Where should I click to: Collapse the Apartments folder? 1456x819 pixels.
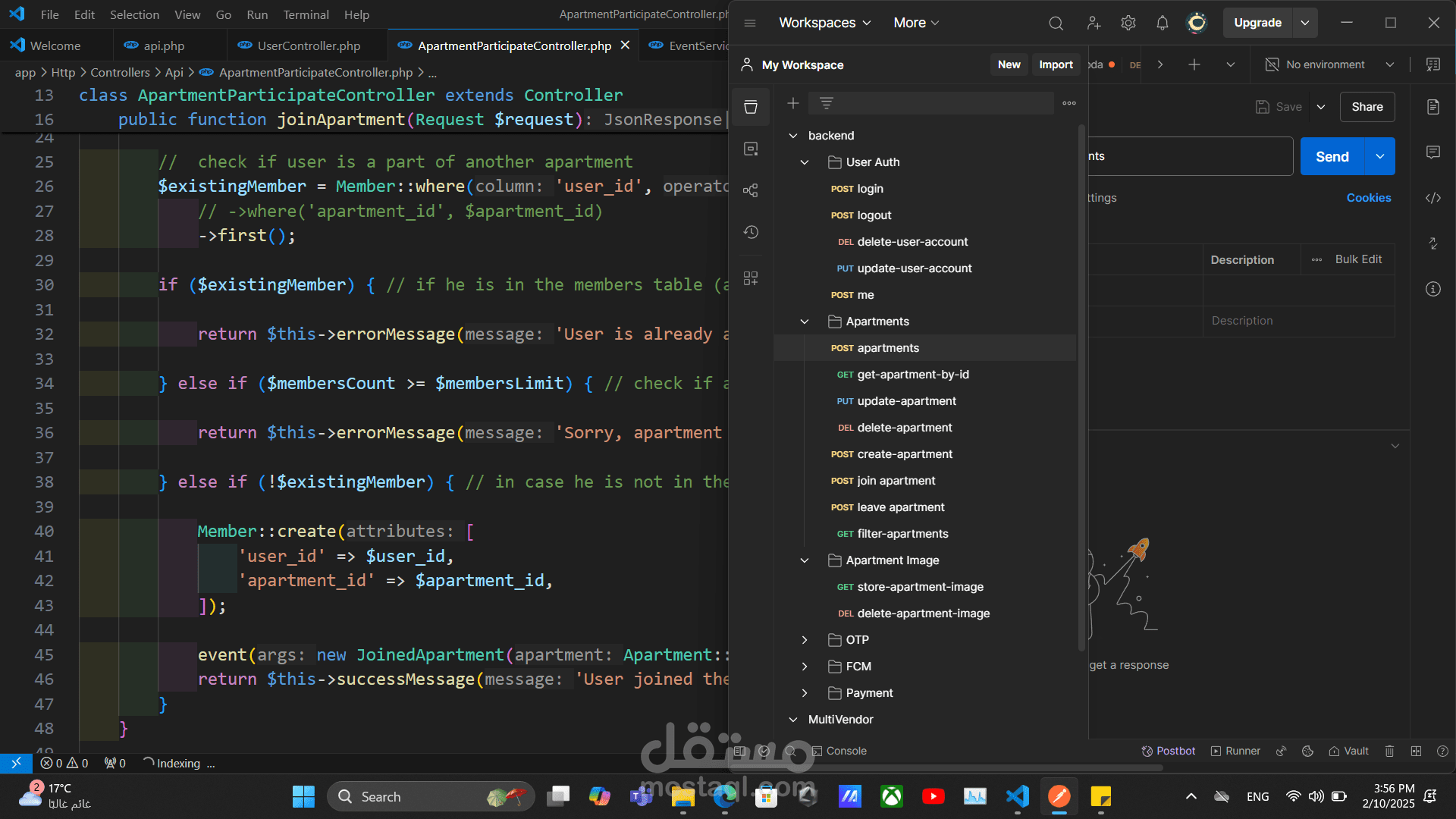[805, 322]
